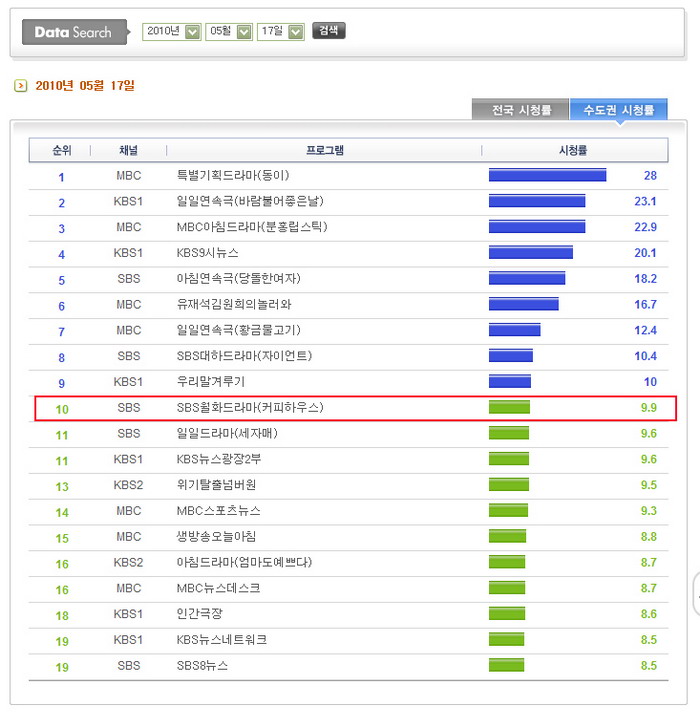Click the 프로그램 column header
Image resolution: width=700 pixels, height=728 pixels.
coord(324,150)
